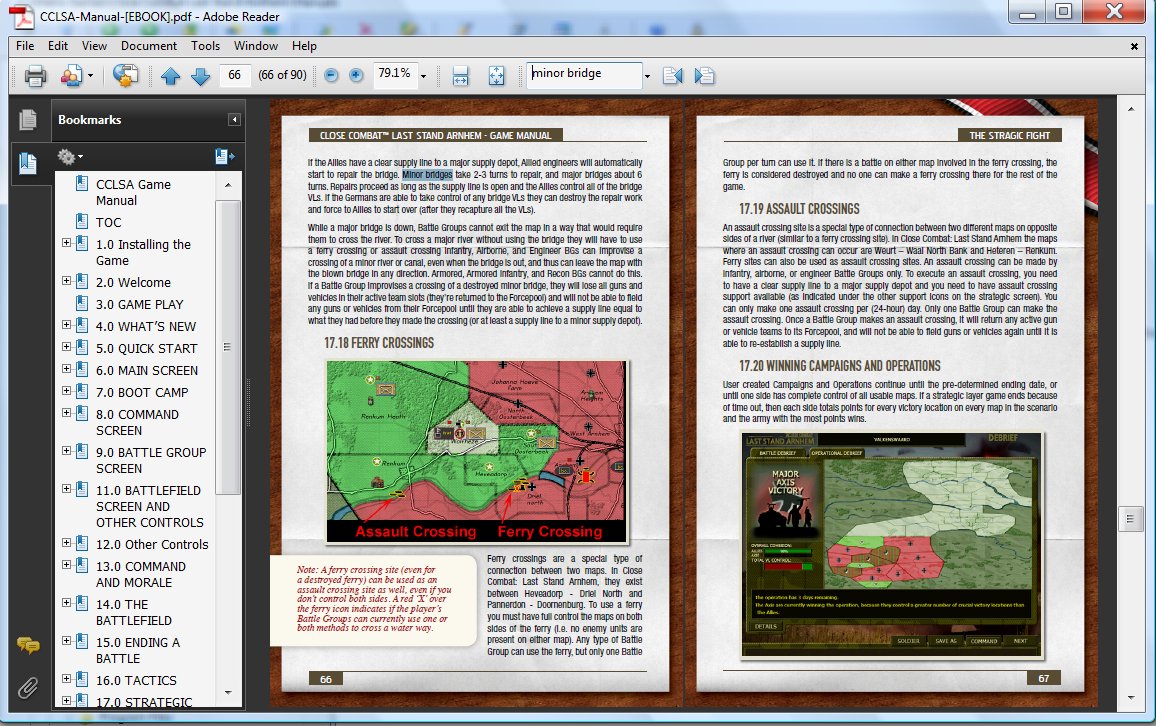Close the document with menu bar X

pos(1134,46)
